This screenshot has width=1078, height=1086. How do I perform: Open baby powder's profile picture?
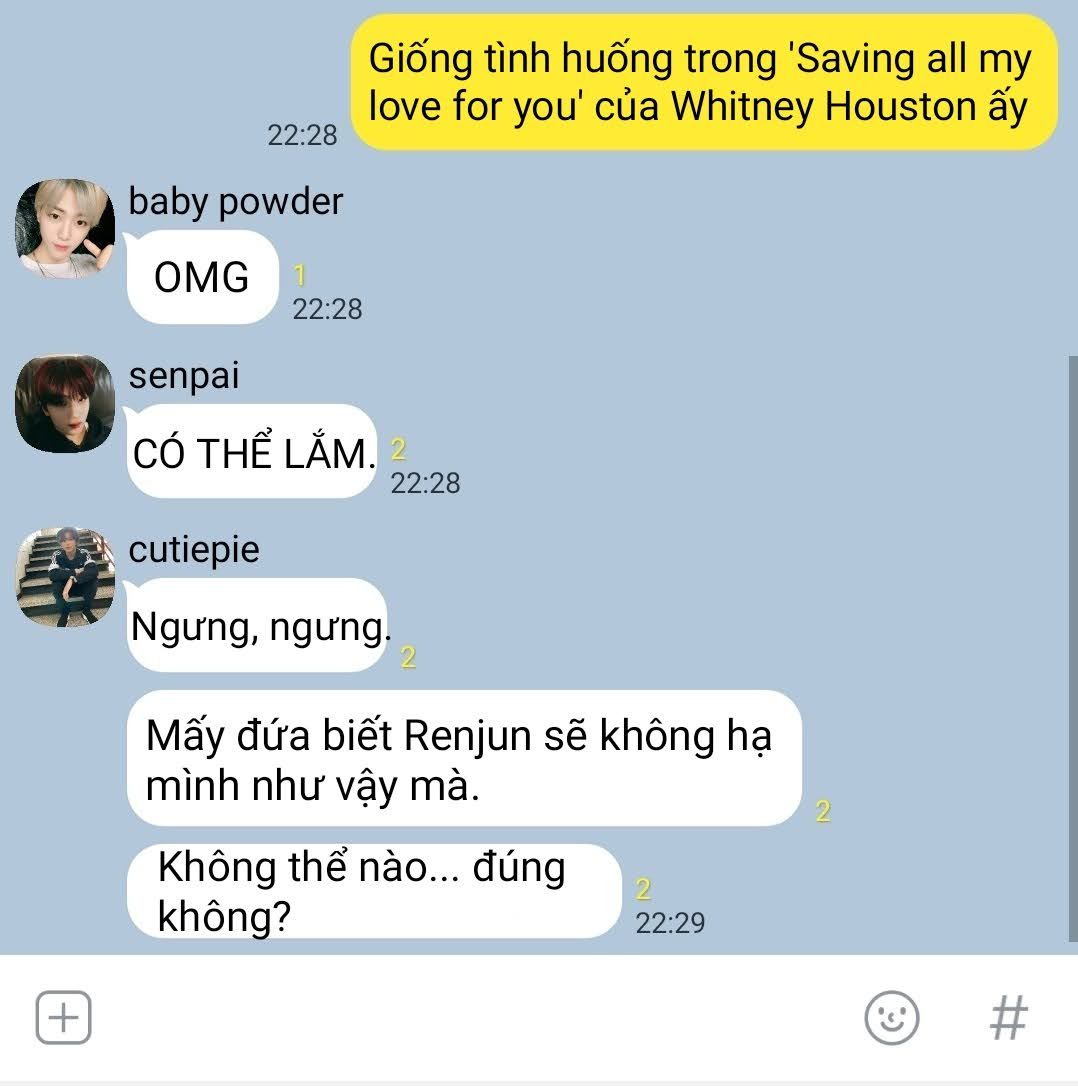click(x=65, y=229)
